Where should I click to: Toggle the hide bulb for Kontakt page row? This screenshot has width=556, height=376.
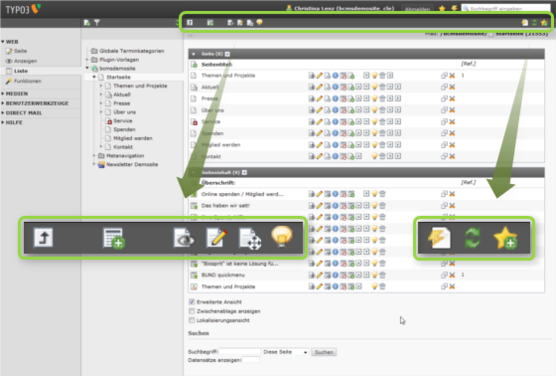[x=374, y=156]
